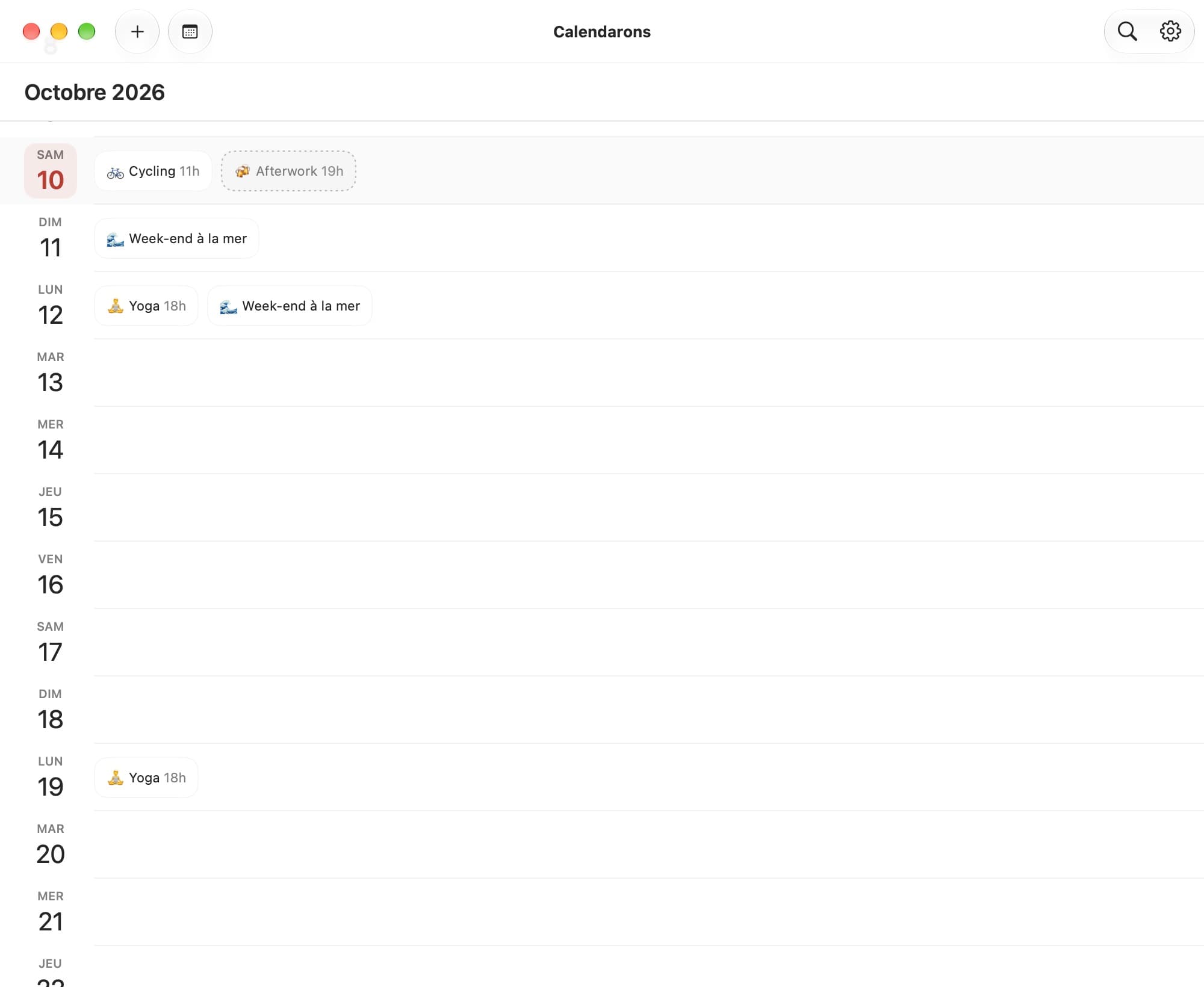The image size is (1204, 987).
Task: Select day LUN 12
Action: pyautogui.click(x=51, y=306)
